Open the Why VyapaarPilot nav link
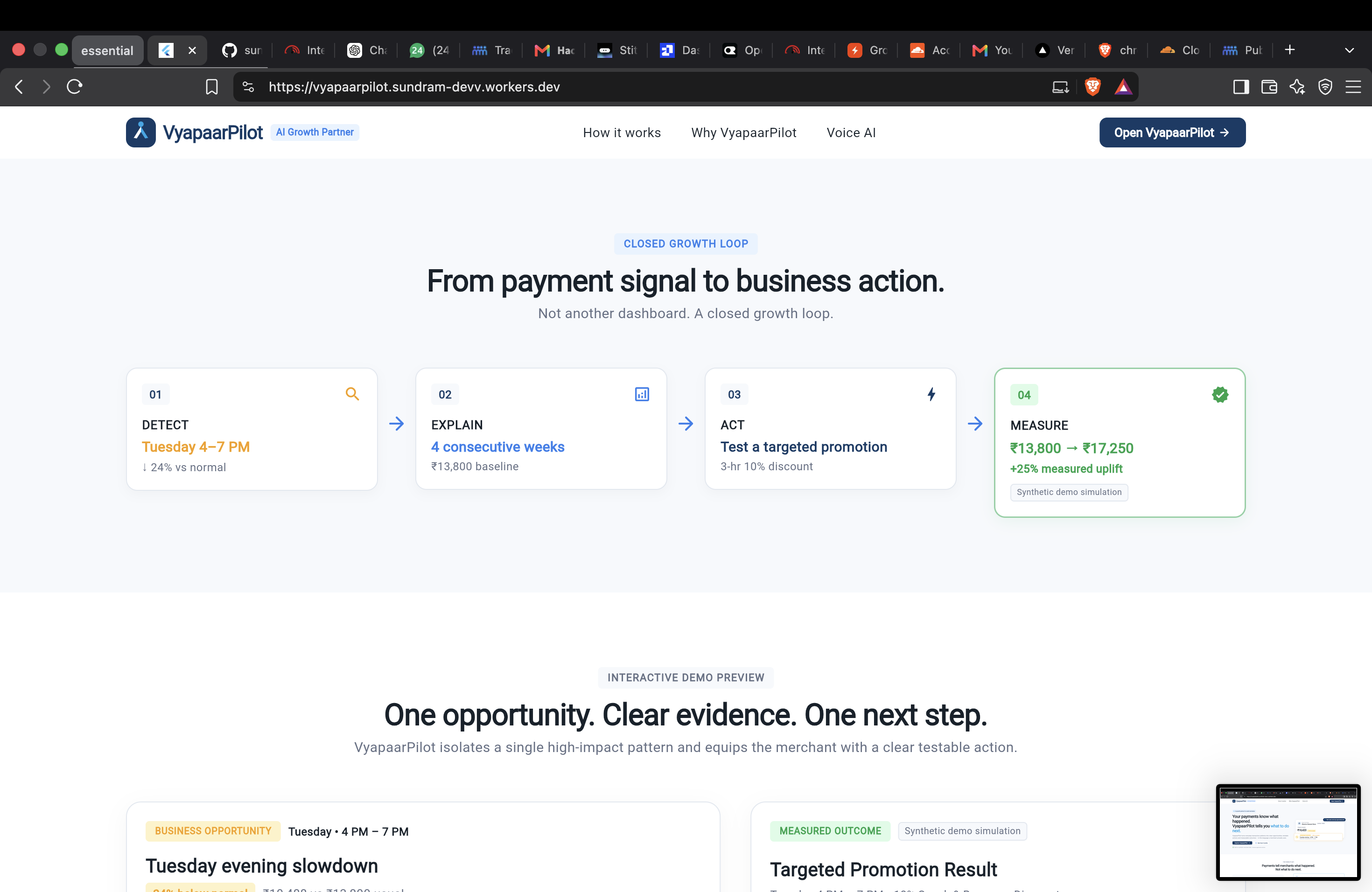 tap(744, 132)
